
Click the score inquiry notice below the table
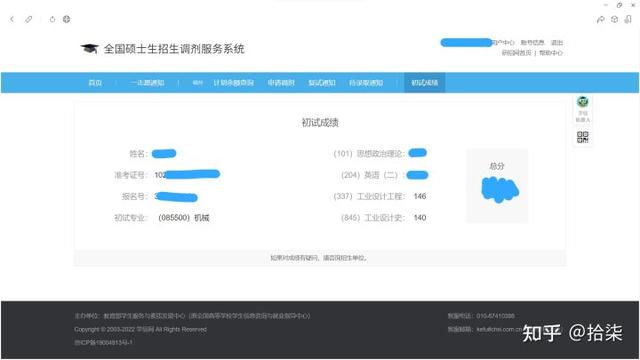[x=319, y=258]
